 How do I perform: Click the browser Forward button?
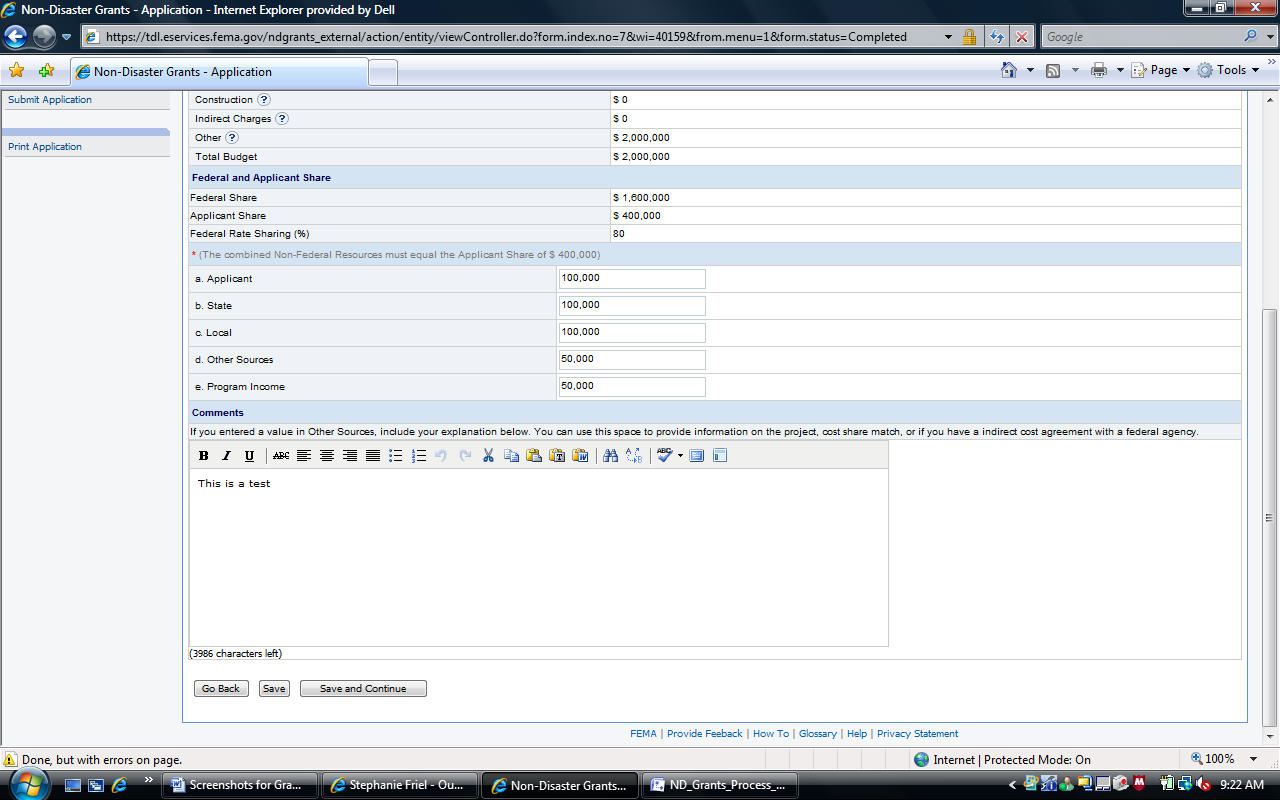coord(44,38)
